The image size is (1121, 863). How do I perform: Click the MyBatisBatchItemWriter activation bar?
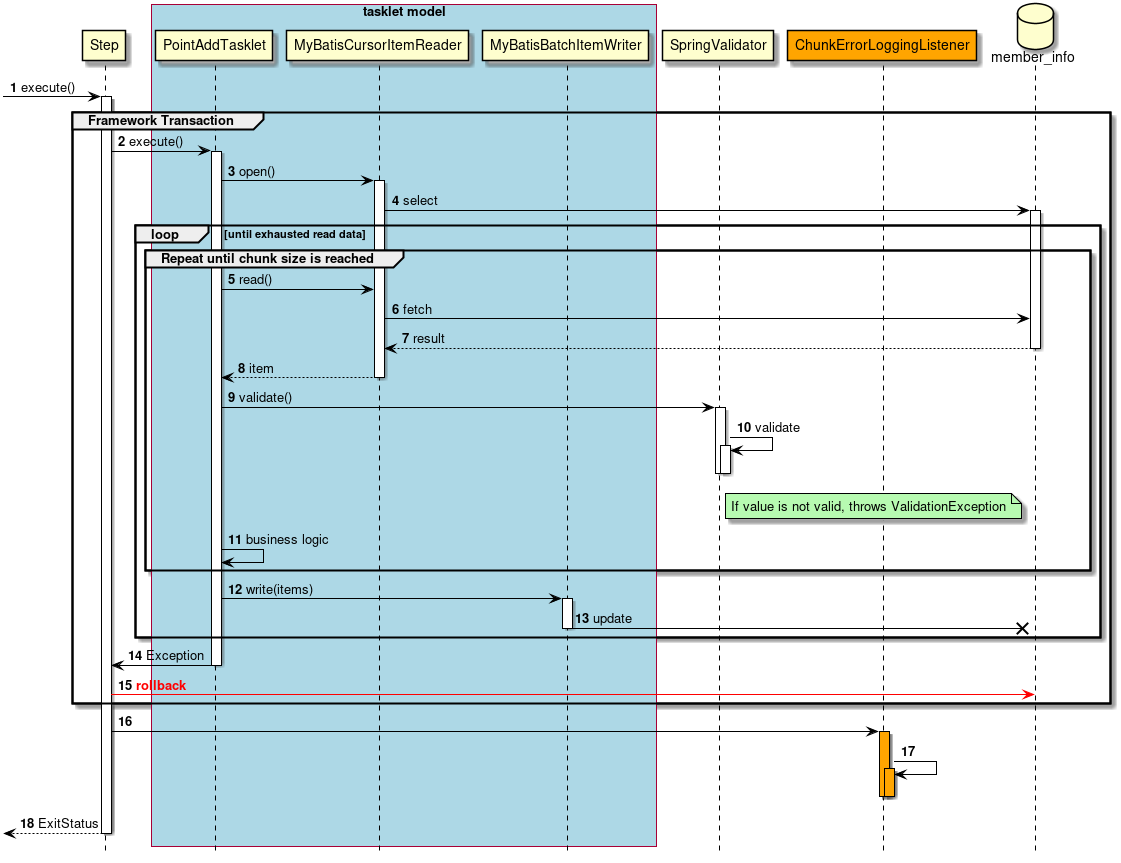(568, 613)
